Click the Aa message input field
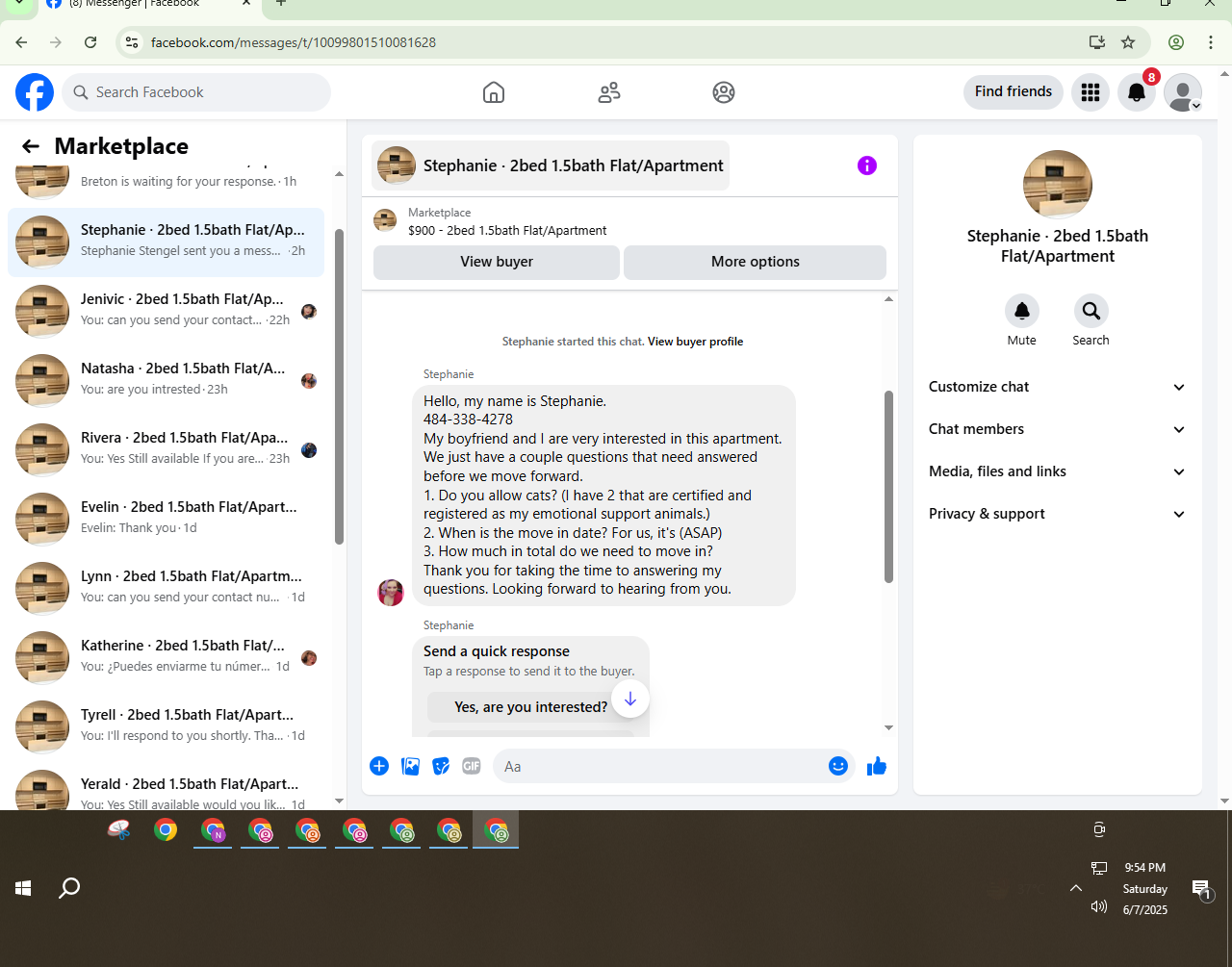 point(659,766)
